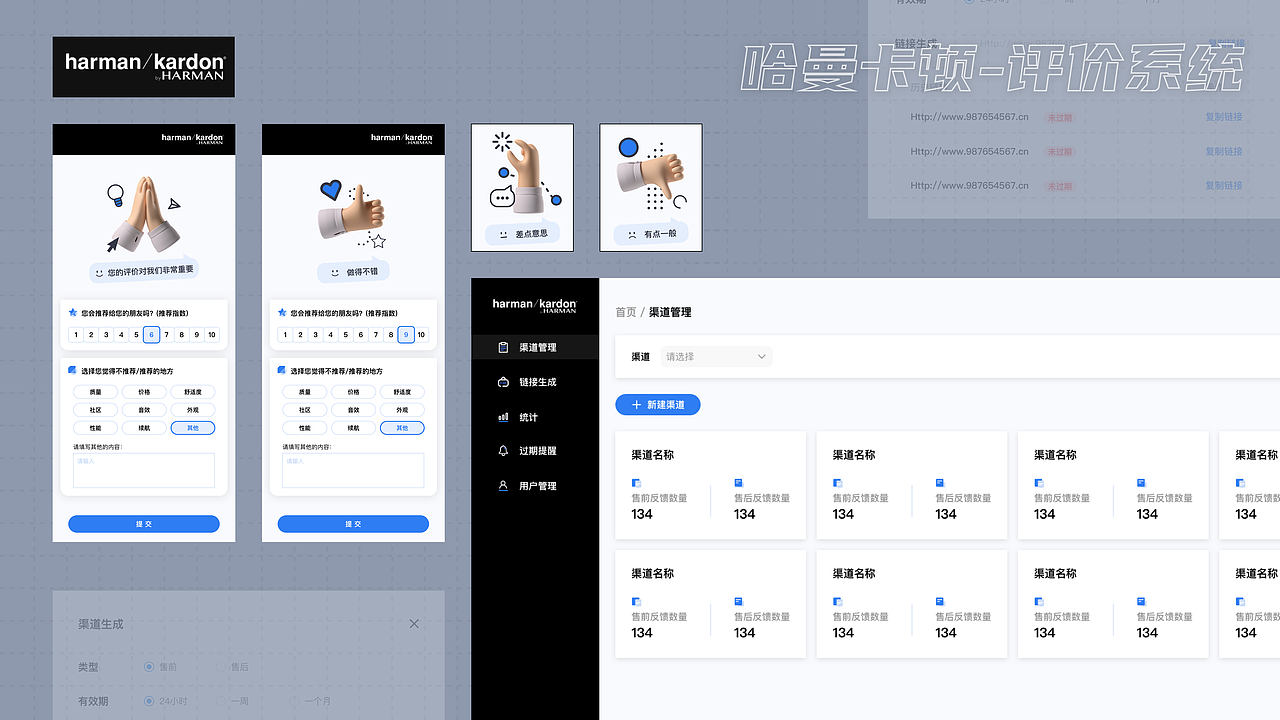The height and width of the screenshot is (720, 1280).
Task: Click the bar chart icon beside 统计
Action: (x=503, y=417)
